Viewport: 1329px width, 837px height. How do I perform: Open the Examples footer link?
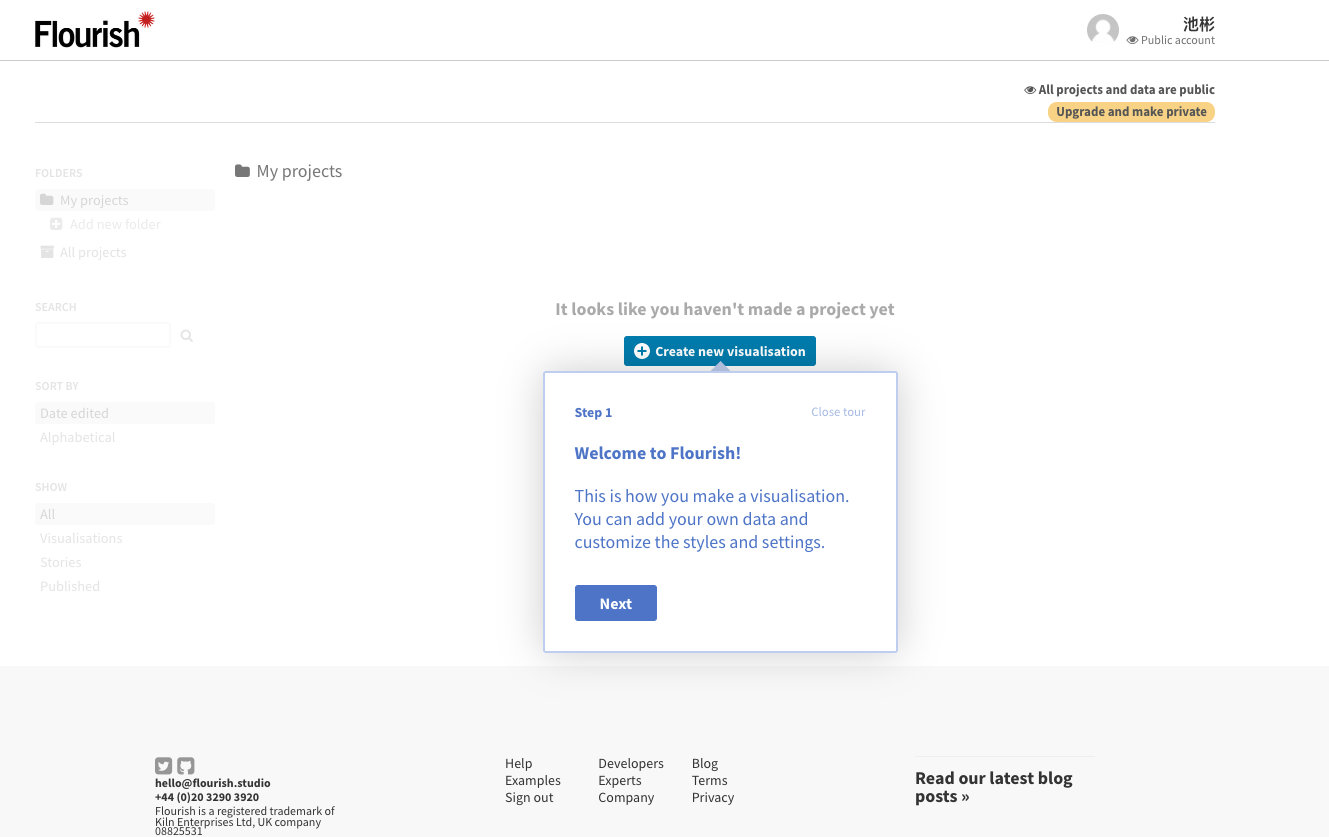point(533,780)
